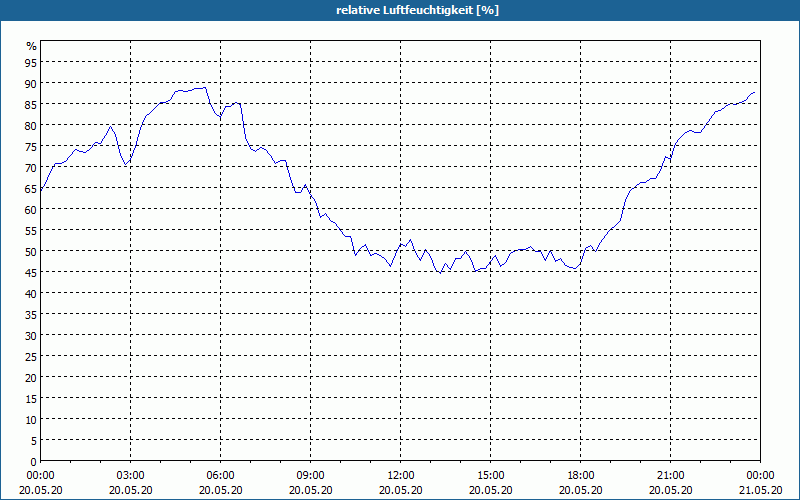The width and height of the screenshot is (800, 500).
Task: Click the y-axis label 95
Action: [x=31, y=63]
